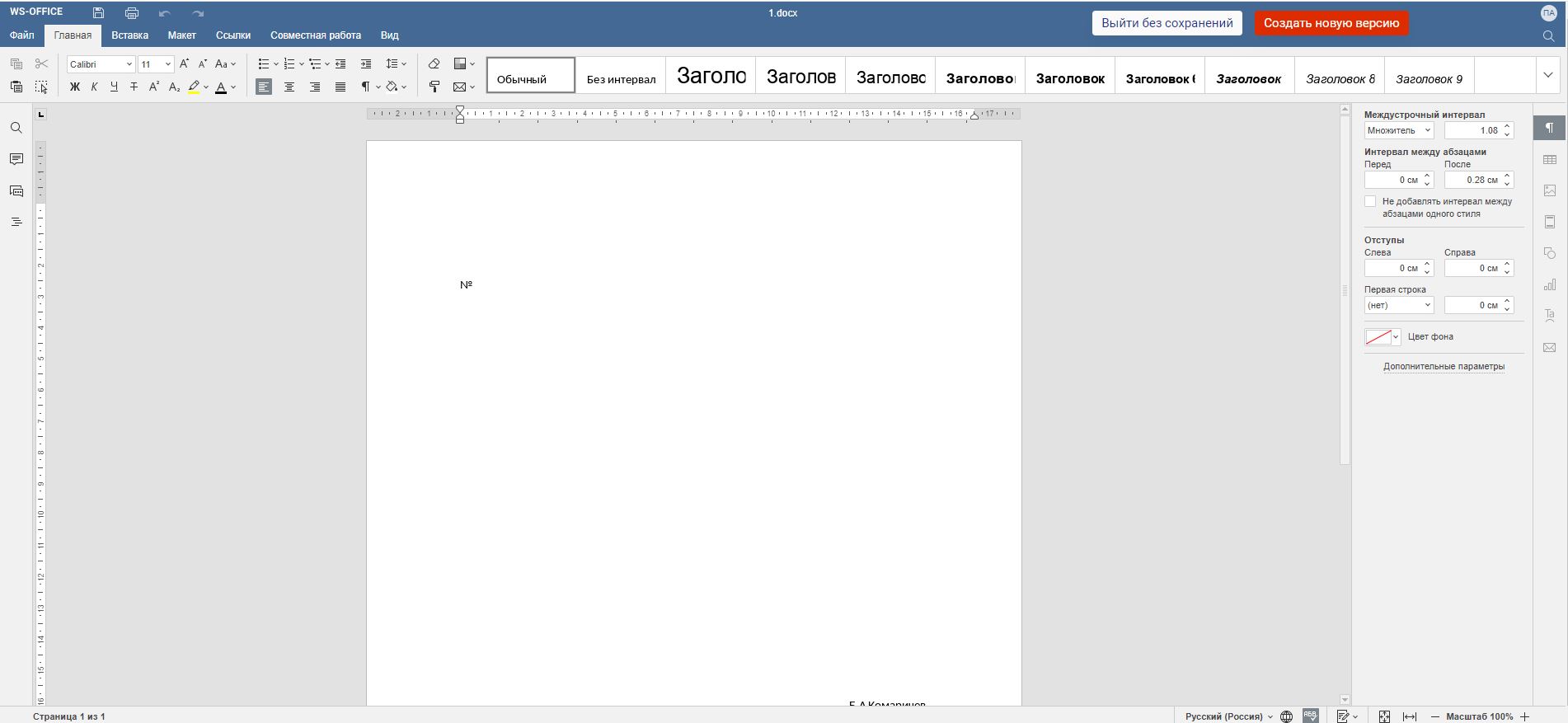Switch to the Ссылки tab
Image resolution: width=1568 pixels, height=723 pixels.
tap(233, 35)
